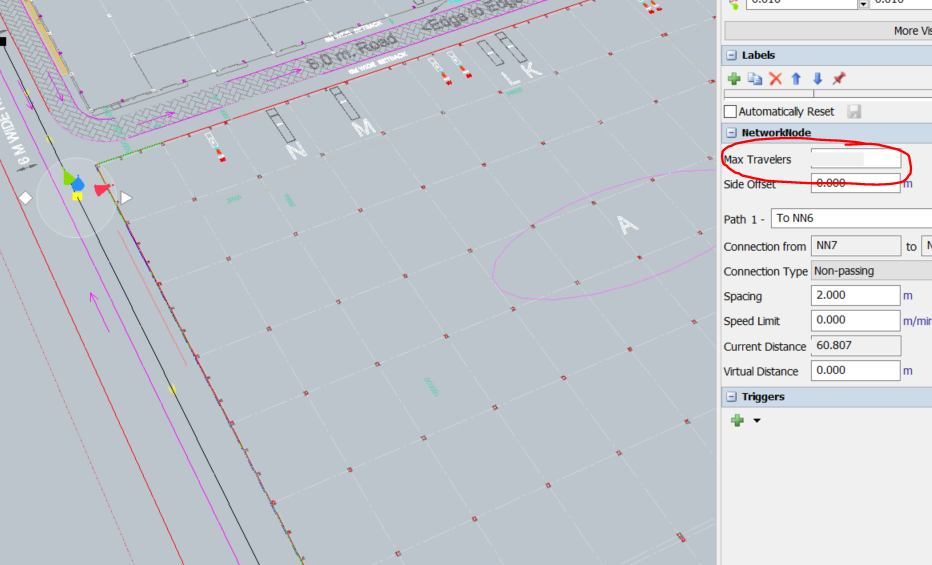Select the yellow square network node handle

pos(77,196)
